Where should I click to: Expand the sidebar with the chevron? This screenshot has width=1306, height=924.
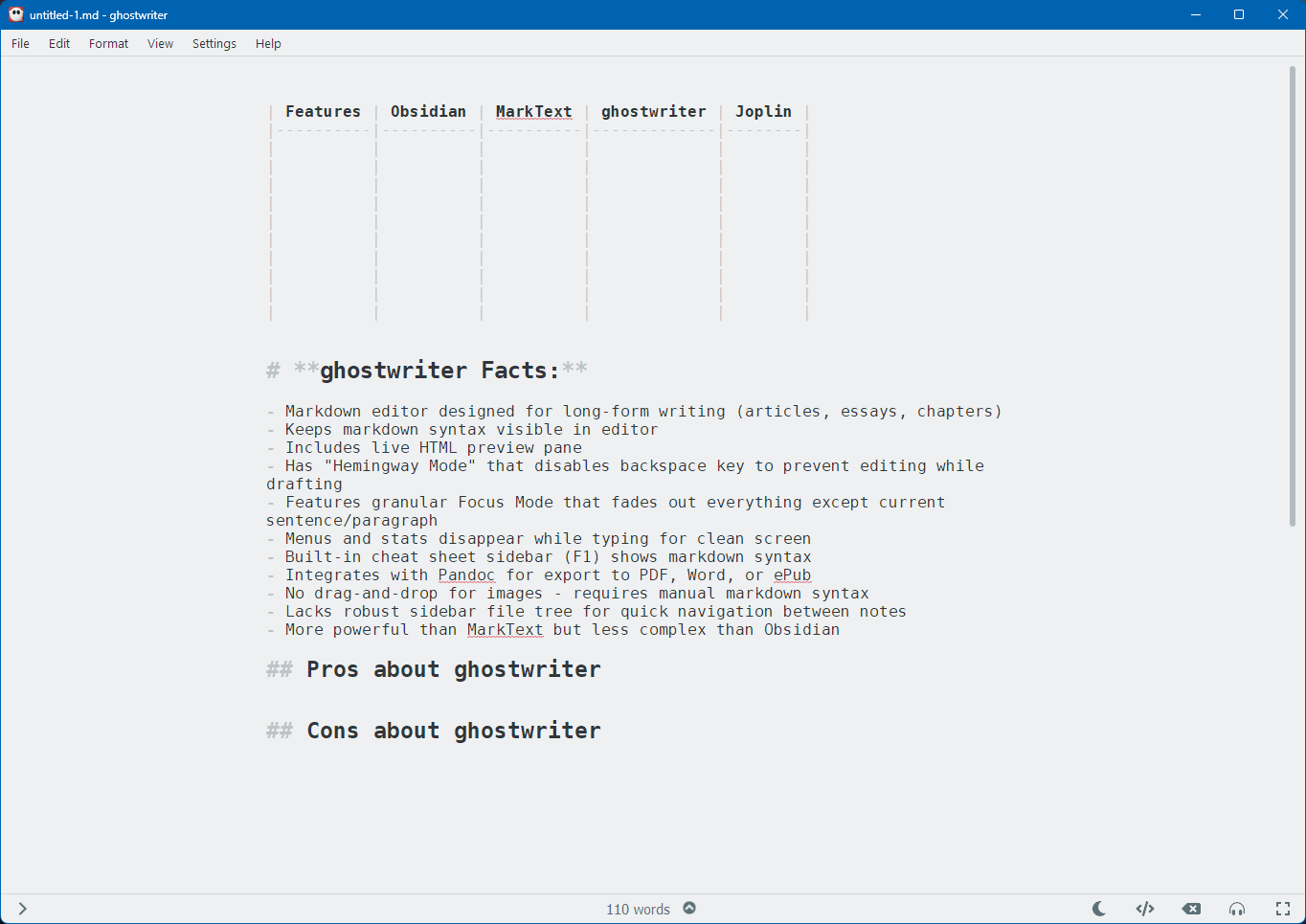pyautogui.click(x=22, y=909)
